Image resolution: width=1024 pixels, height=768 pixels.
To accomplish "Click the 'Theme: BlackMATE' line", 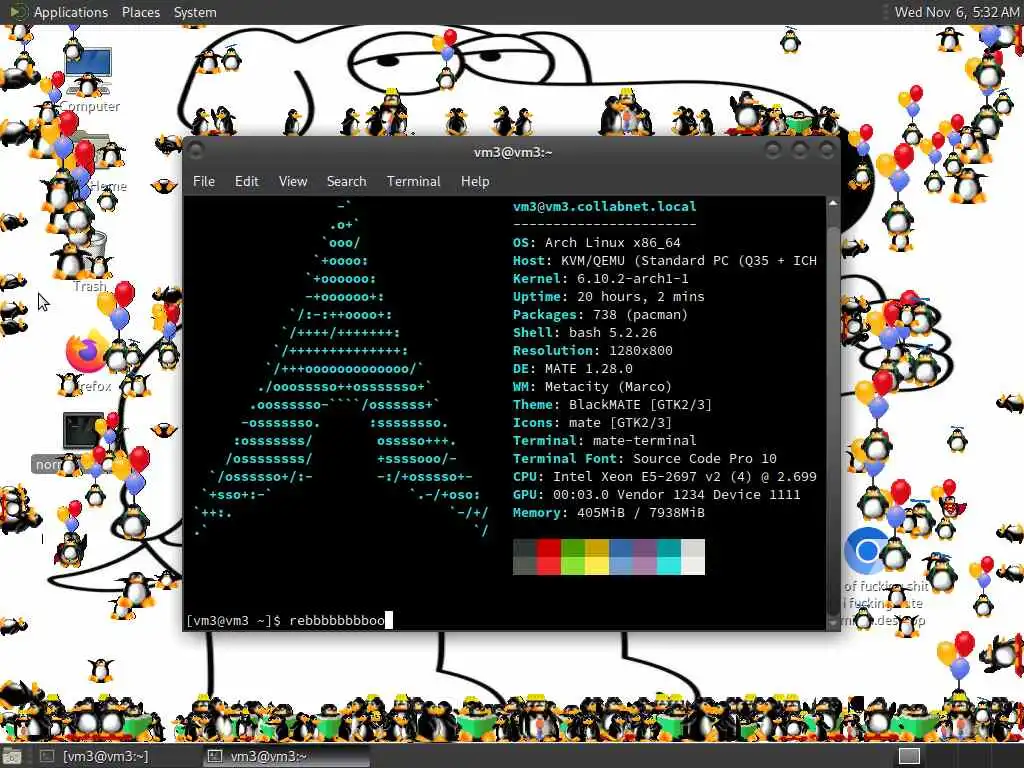I will coord(613,404).
